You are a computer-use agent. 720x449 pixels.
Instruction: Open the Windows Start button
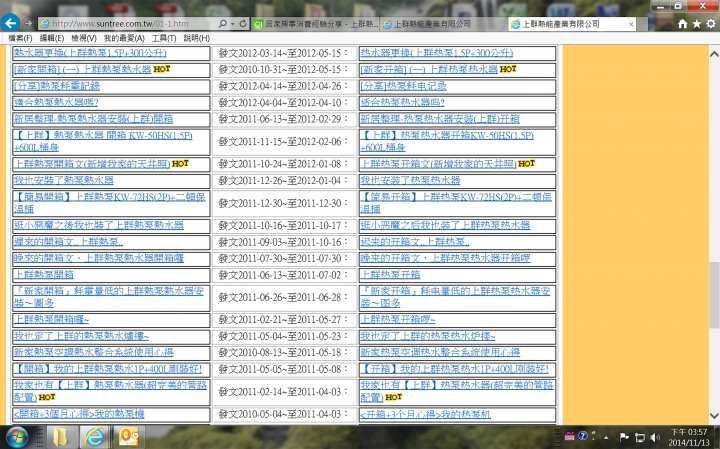click(16, 437)
